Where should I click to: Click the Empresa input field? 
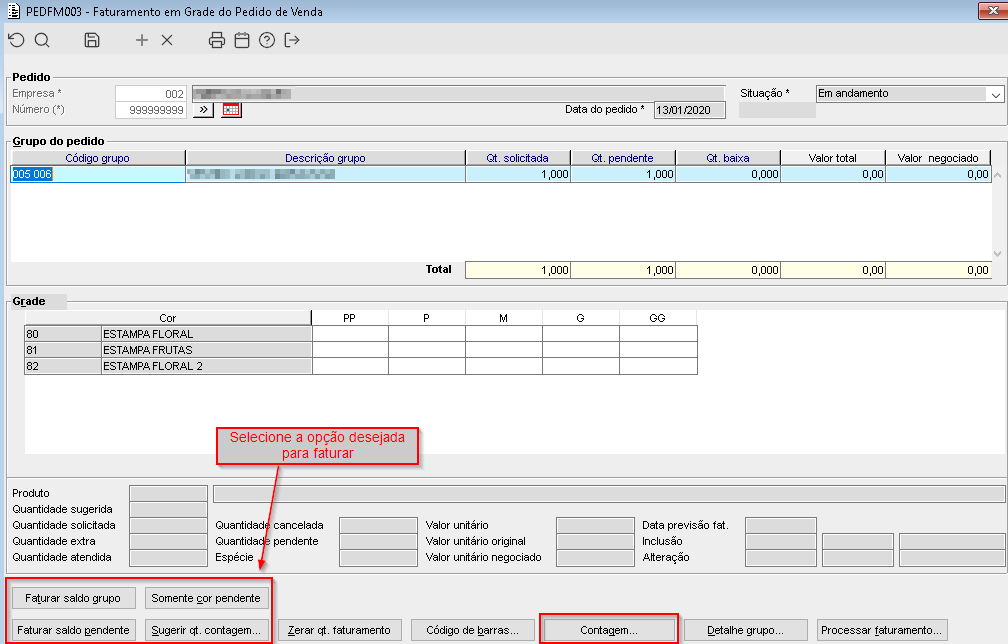click(151, 94)
